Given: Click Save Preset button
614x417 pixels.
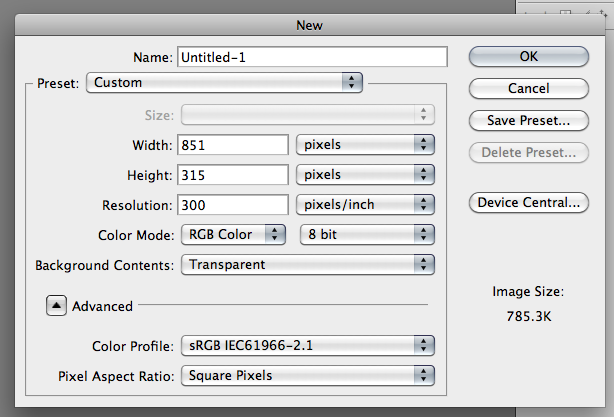Looking at the screenshot, I should 529,121.
